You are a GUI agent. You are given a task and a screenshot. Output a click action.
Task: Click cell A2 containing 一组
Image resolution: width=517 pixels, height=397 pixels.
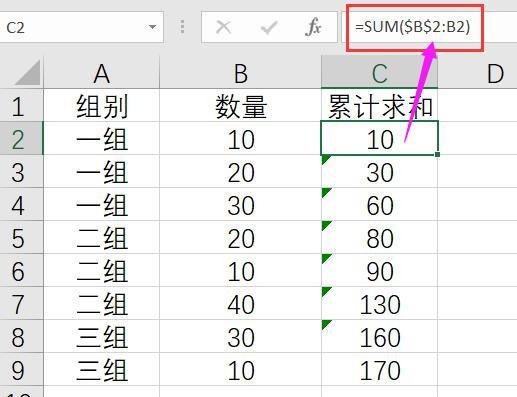[102, 138]
